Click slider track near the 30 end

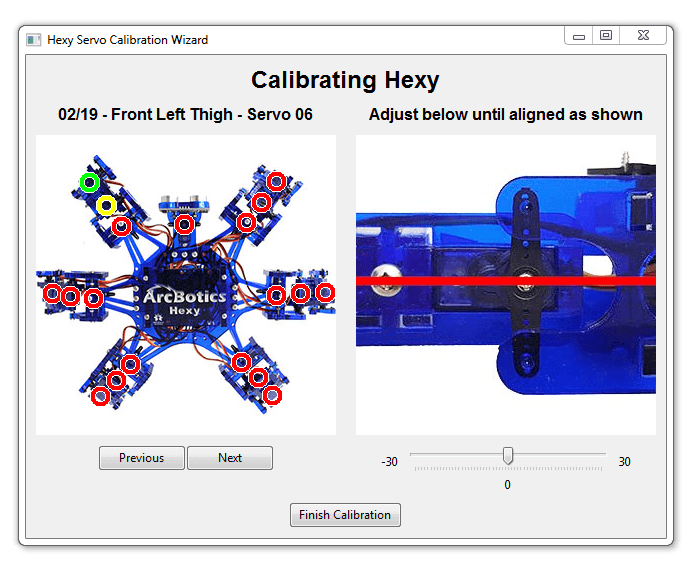pos(596,455)
